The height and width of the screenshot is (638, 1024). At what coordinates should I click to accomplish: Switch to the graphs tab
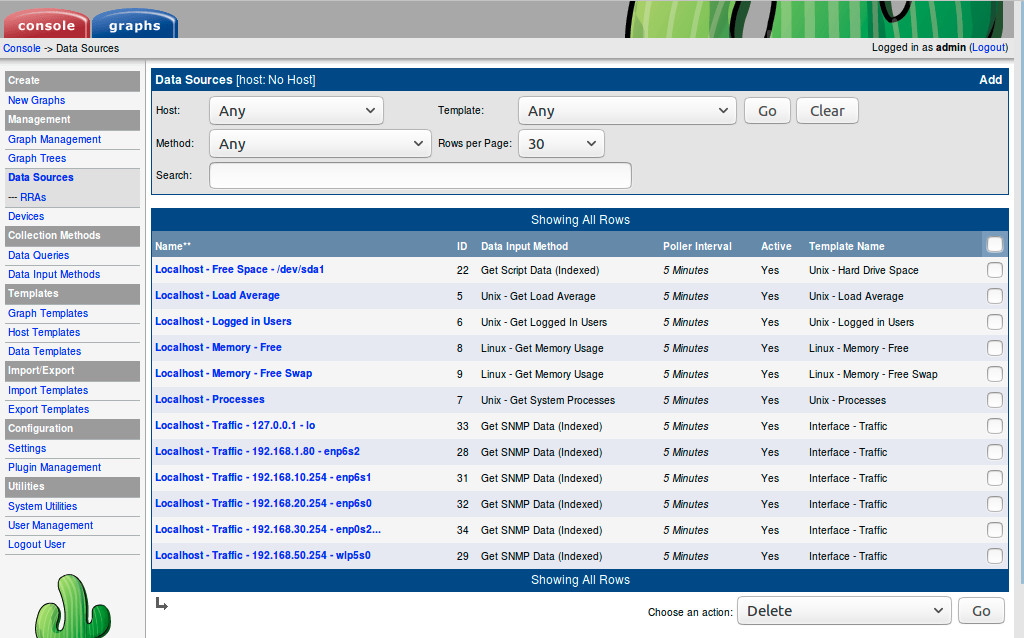point(134,24)
